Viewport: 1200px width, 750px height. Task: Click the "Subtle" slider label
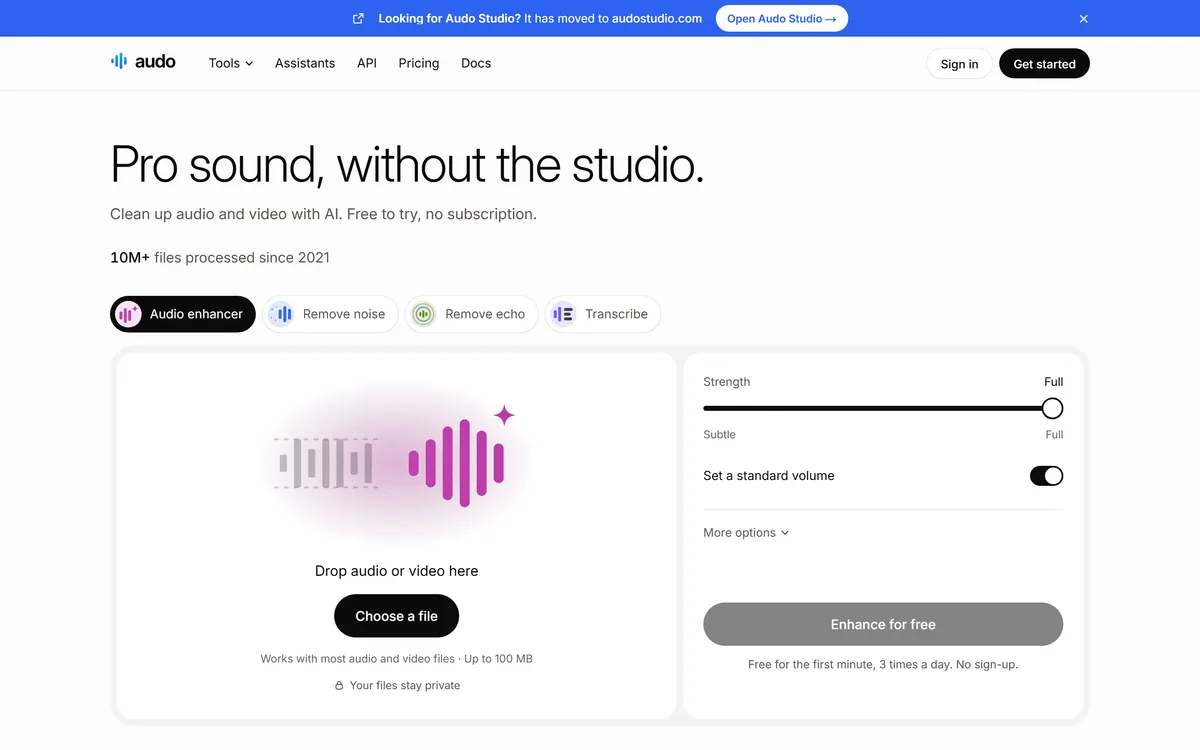719,435
